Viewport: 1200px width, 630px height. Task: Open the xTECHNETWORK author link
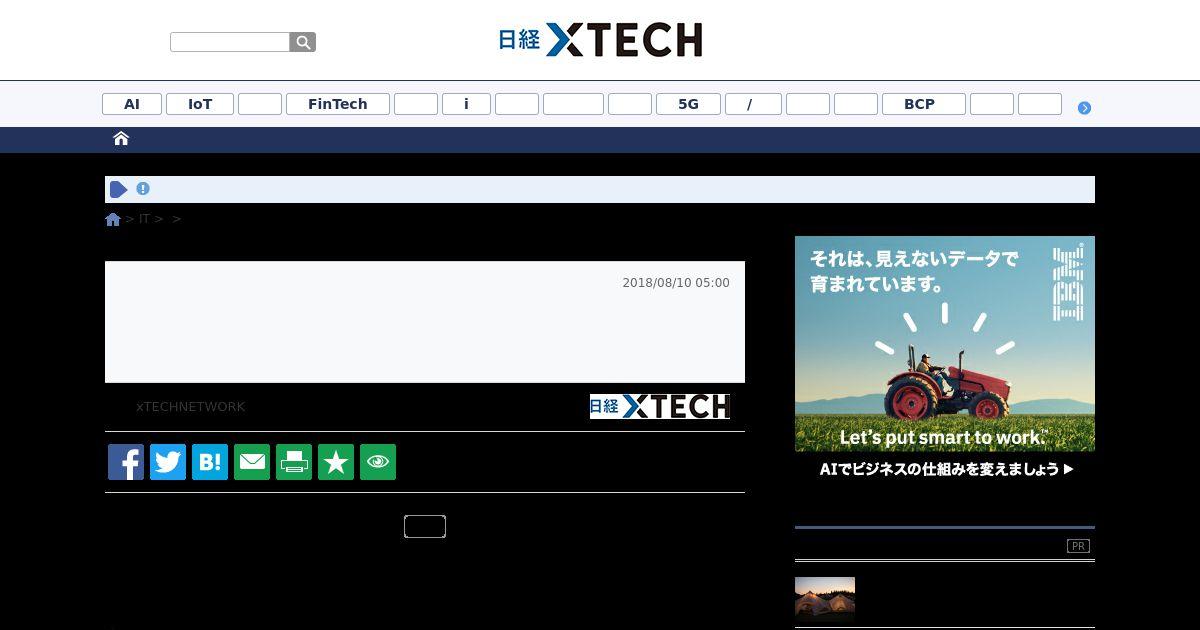coord(191,407)
